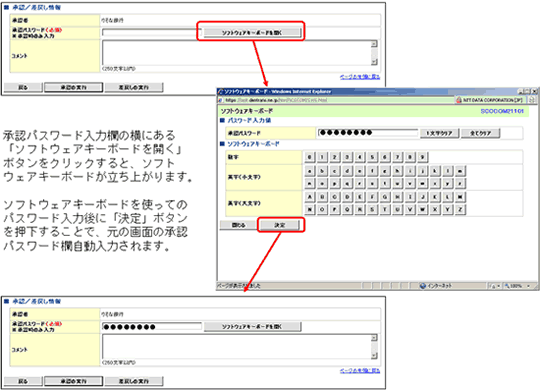Image resolution: width=540 pixels, height=390 pixels.
Task: Tap the uppercase D key
Action: click(x=347, y=197)
